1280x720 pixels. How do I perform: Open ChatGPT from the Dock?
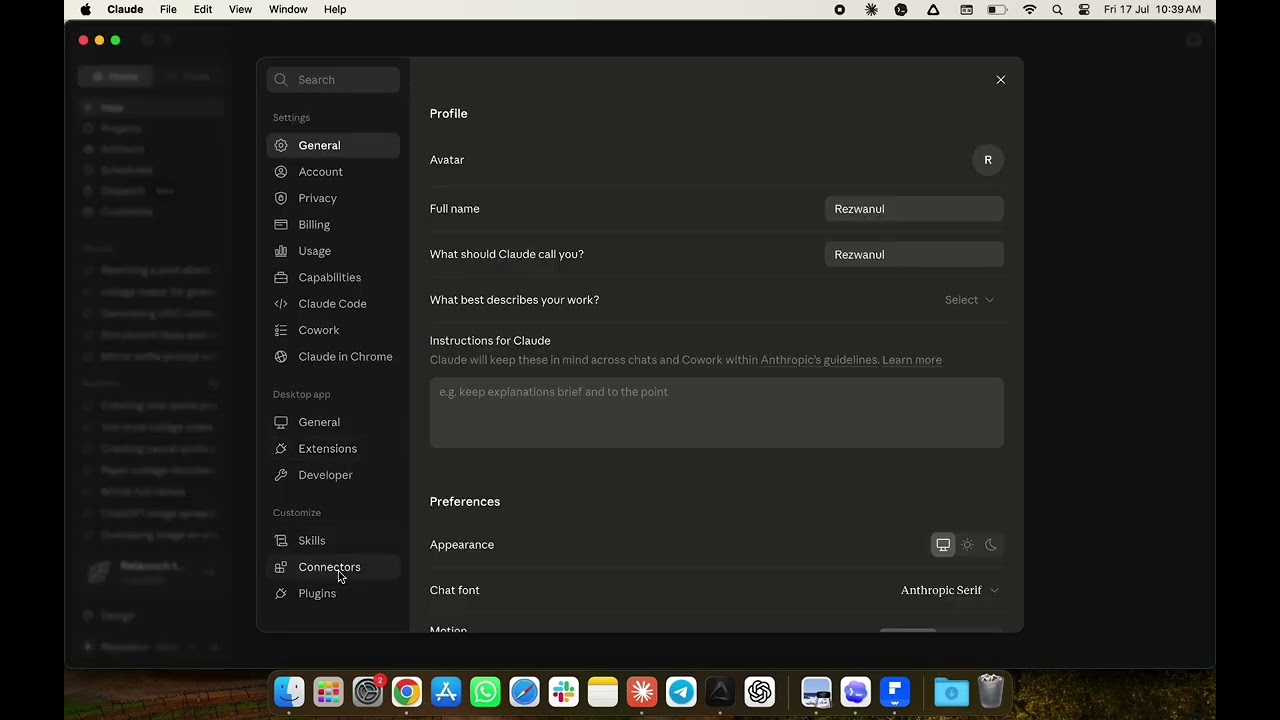760,691
